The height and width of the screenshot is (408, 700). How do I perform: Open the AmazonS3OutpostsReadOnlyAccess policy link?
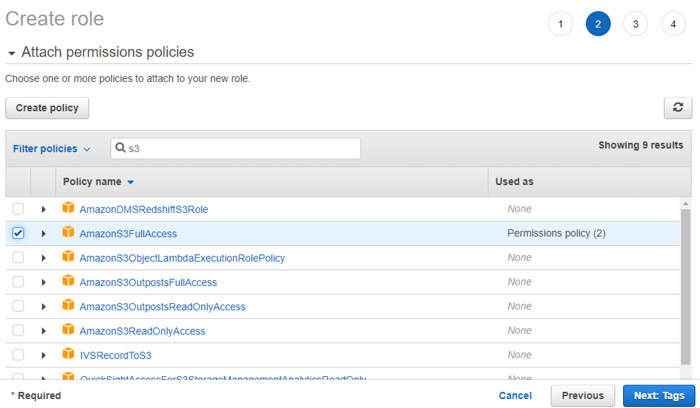click(162, 307)
